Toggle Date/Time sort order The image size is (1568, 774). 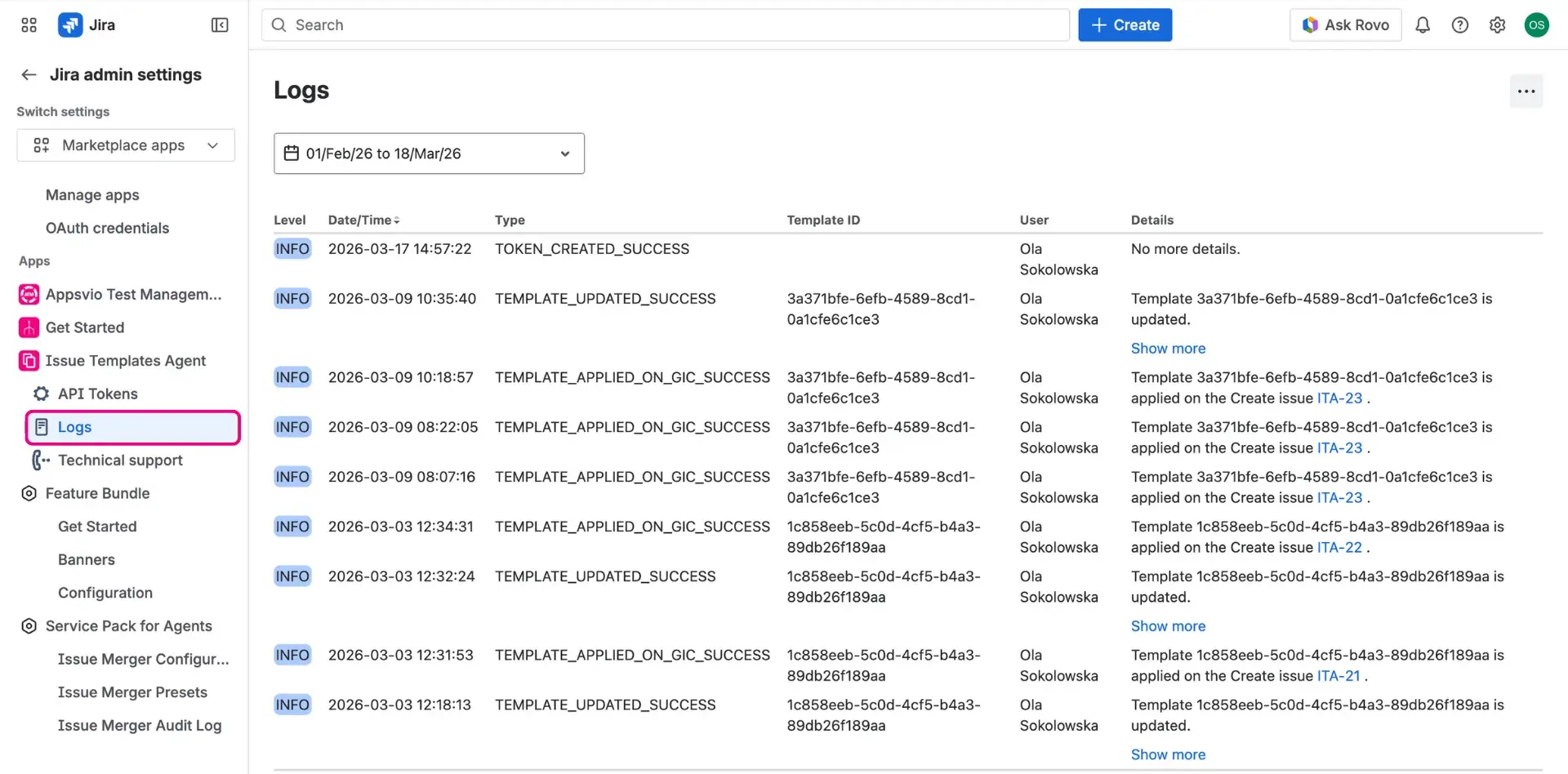tap(363, 220)
